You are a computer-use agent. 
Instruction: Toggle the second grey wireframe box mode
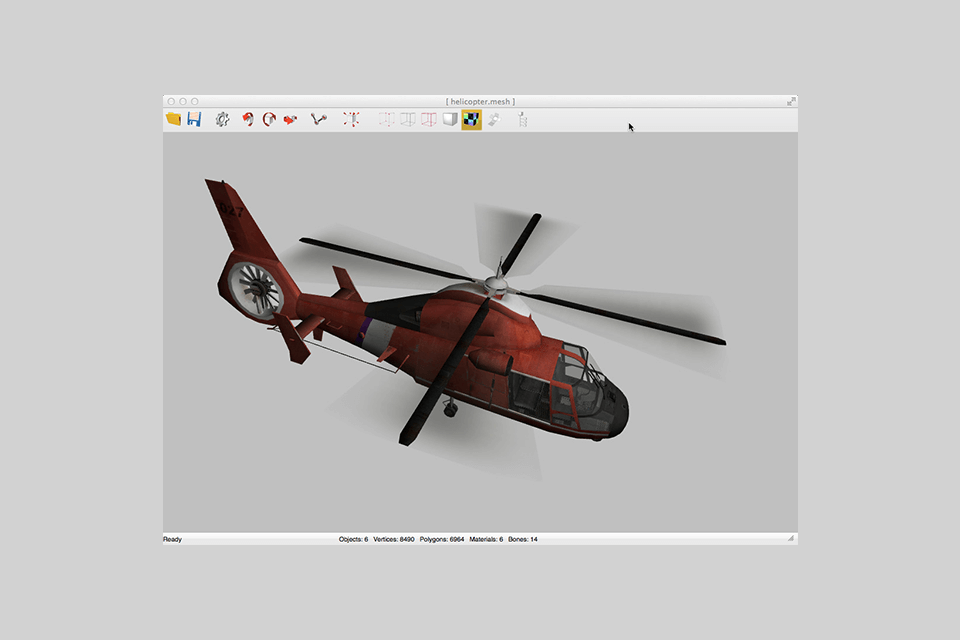[407, 120]
